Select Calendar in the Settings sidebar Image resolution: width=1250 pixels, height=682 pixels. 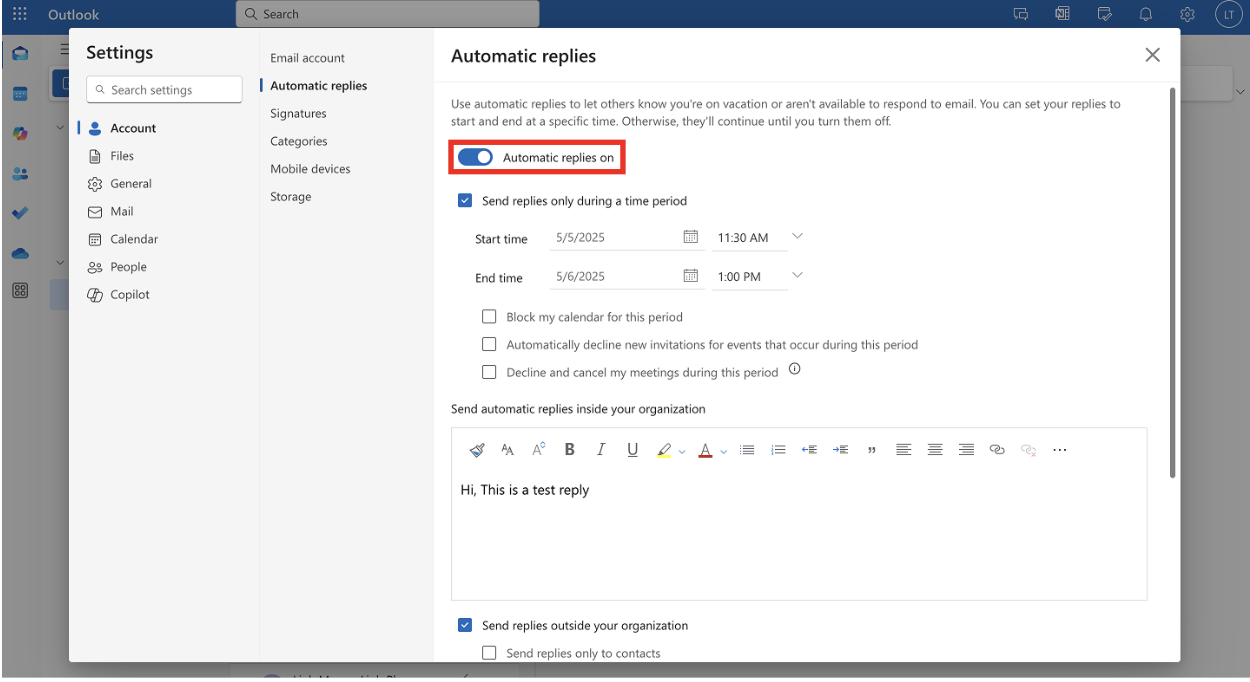[134, 239]
